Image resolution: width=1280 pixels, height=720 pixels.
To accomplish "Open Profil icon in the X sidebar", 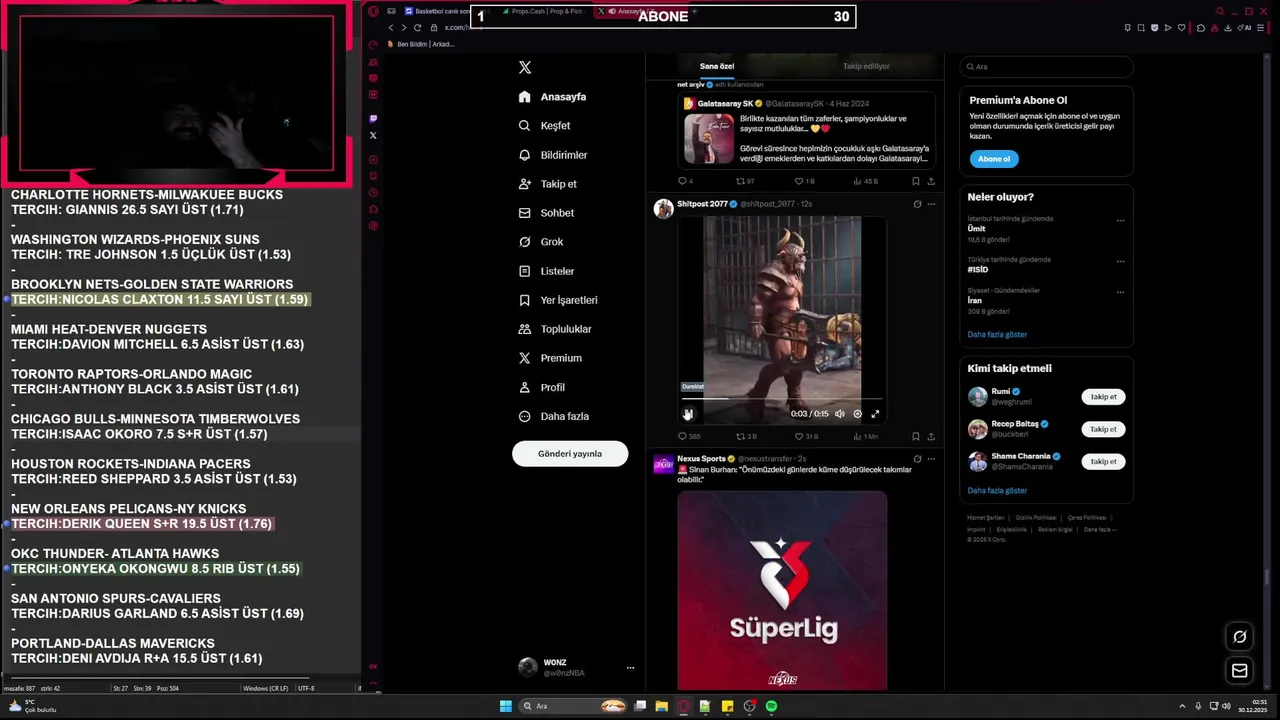I will point(525,387).
